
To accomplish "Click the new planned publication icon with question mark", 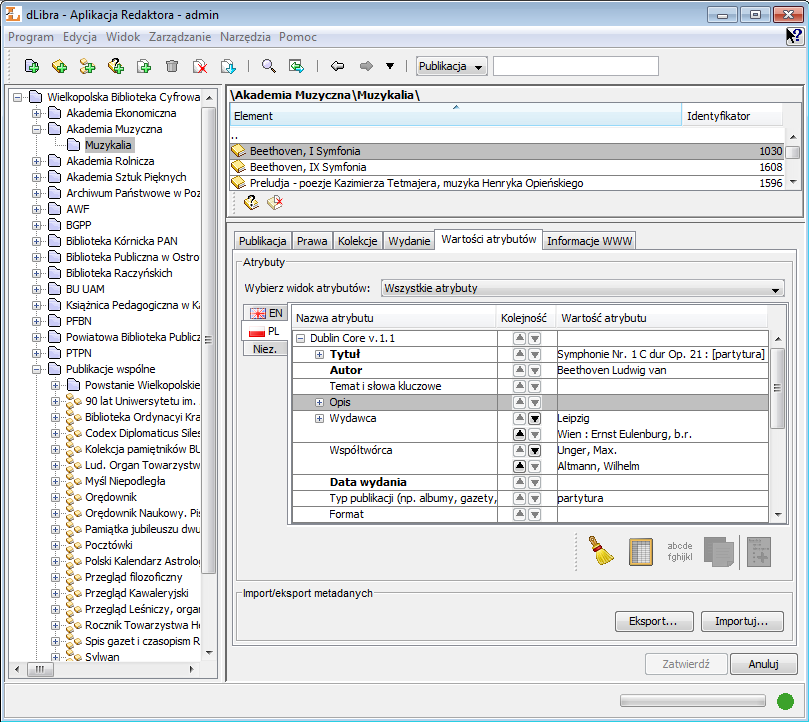I will click(x=116, y=66).
